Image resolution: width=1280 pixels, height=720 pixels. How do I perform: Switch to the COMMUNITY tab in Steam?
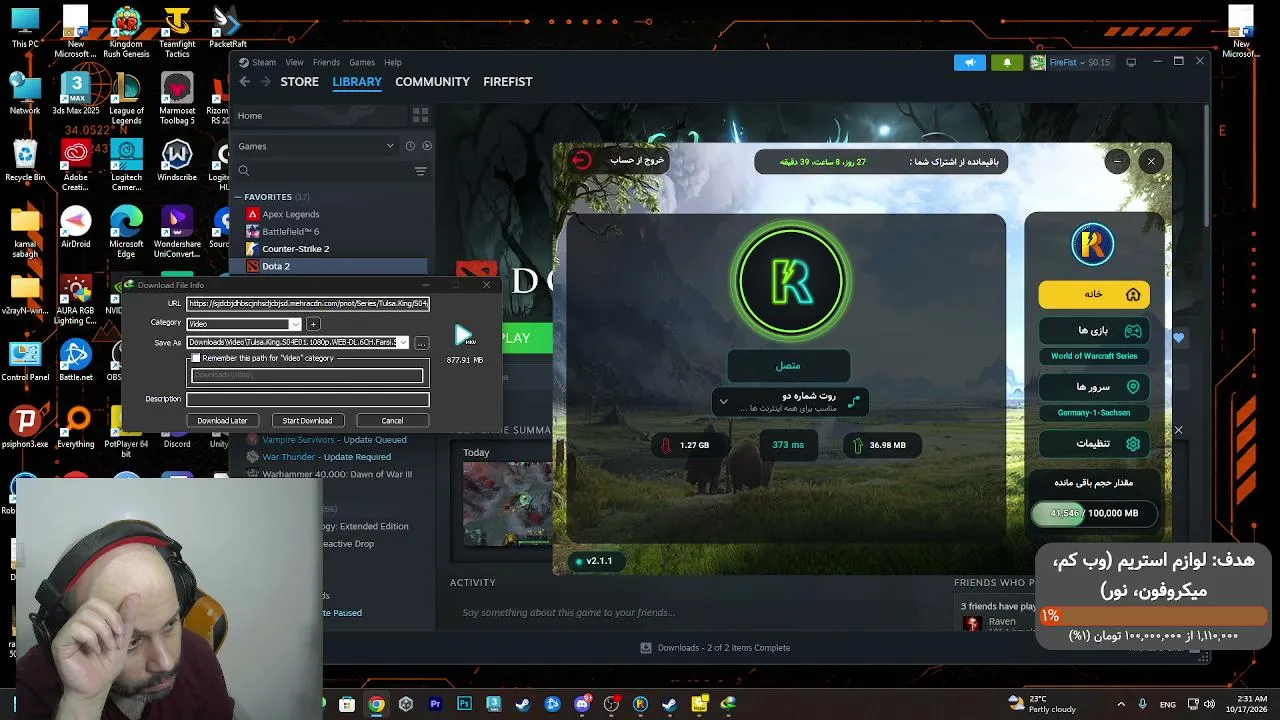432,82
